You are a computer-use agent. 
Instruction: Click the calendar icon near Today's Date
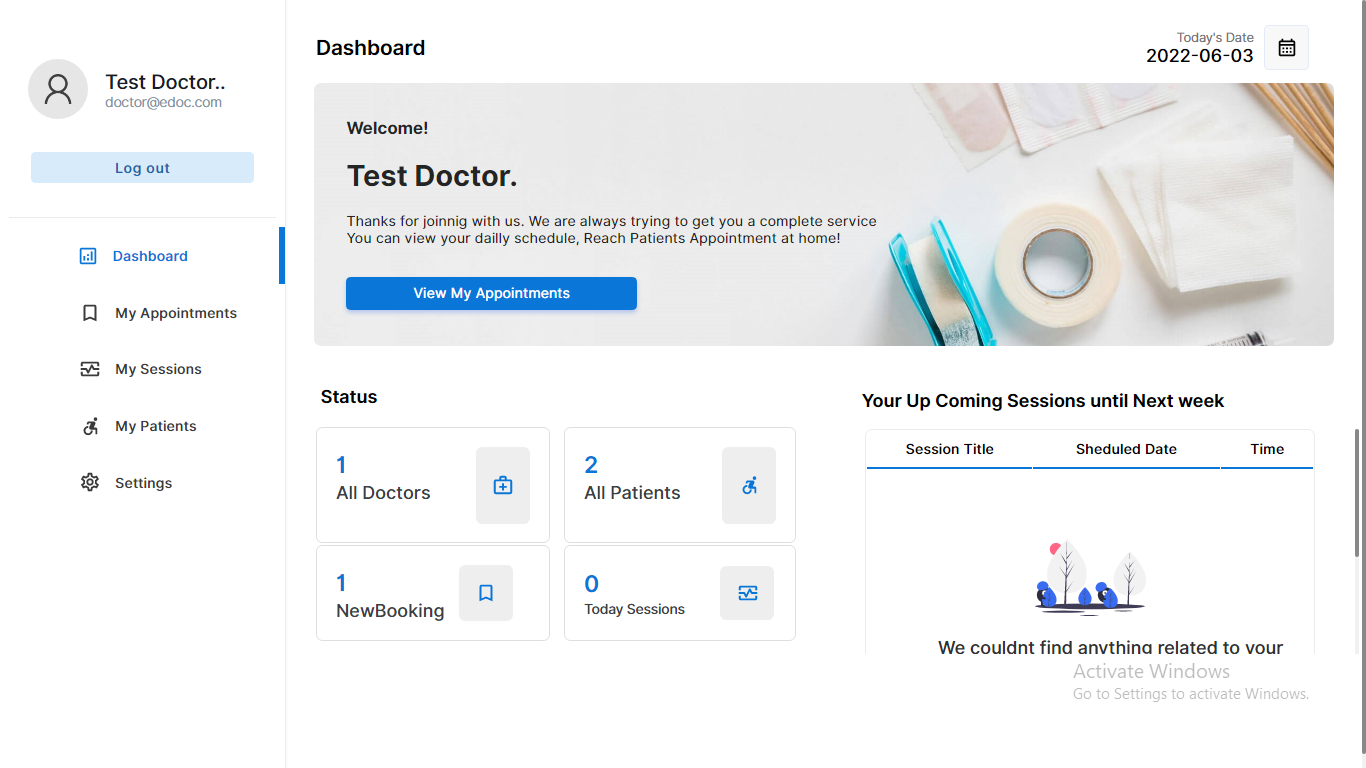point(1286,47)
